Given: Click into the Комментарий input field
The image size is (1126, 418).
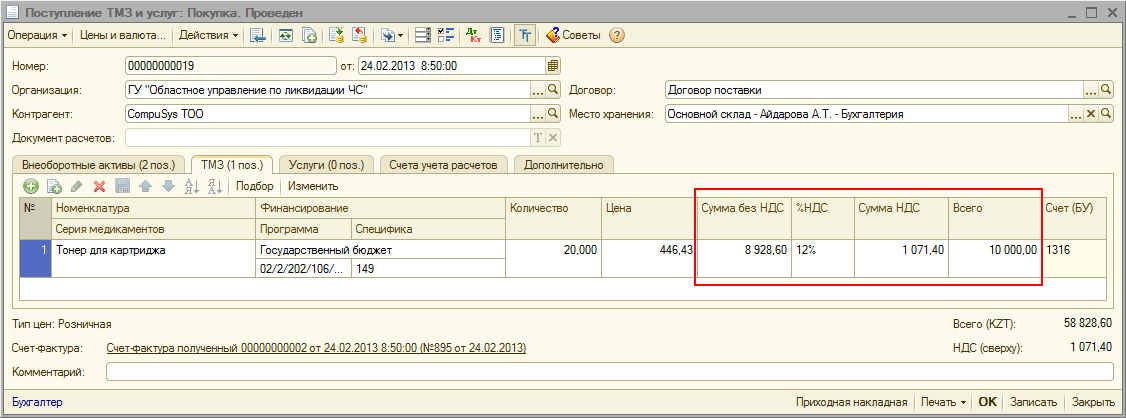Looking at the screenshot, I should [x=608, y=372].
